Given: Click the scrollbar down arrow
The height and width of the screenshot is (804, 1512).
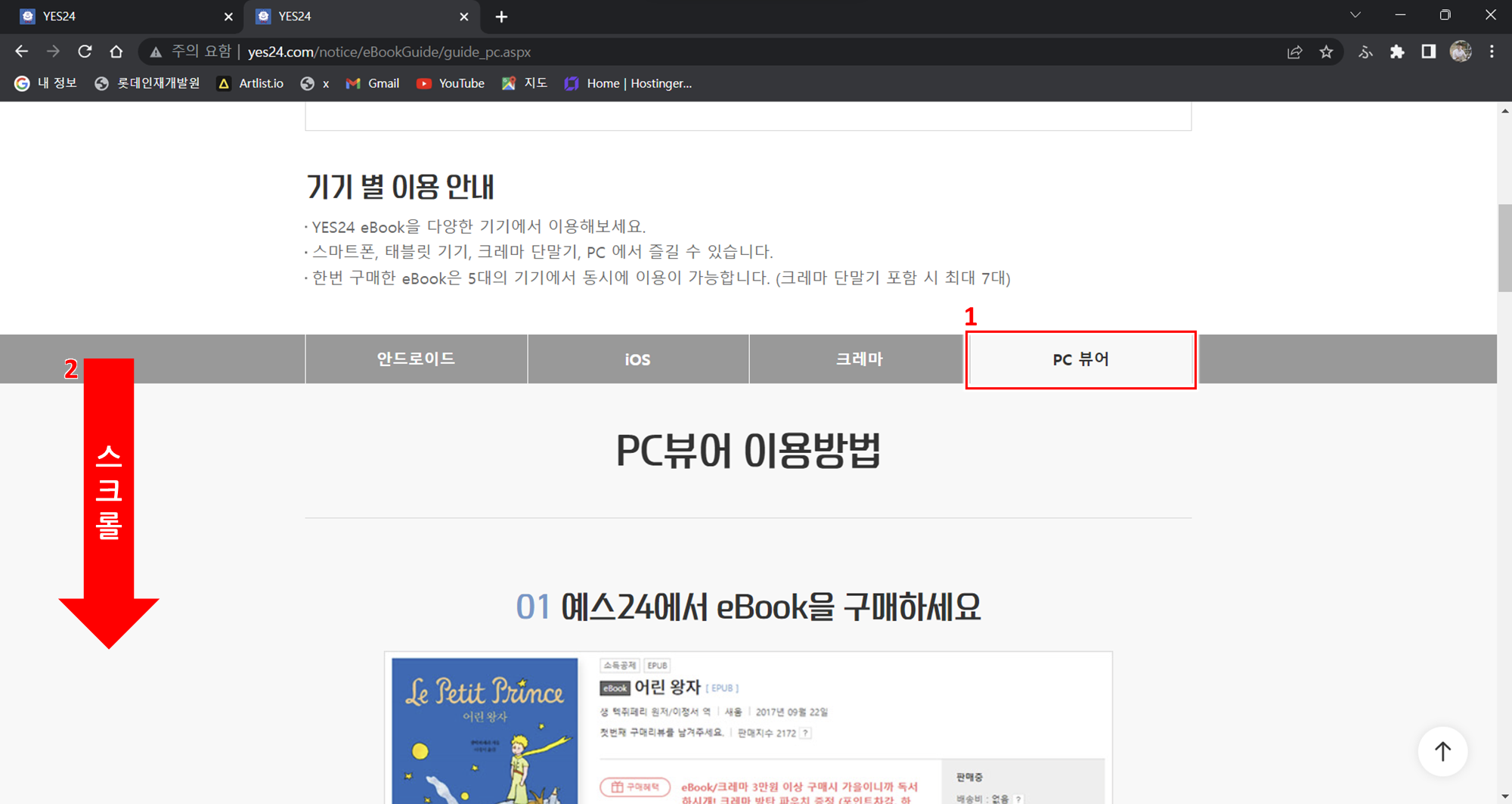Looking at the screenshot, I should click(1504, 796).
